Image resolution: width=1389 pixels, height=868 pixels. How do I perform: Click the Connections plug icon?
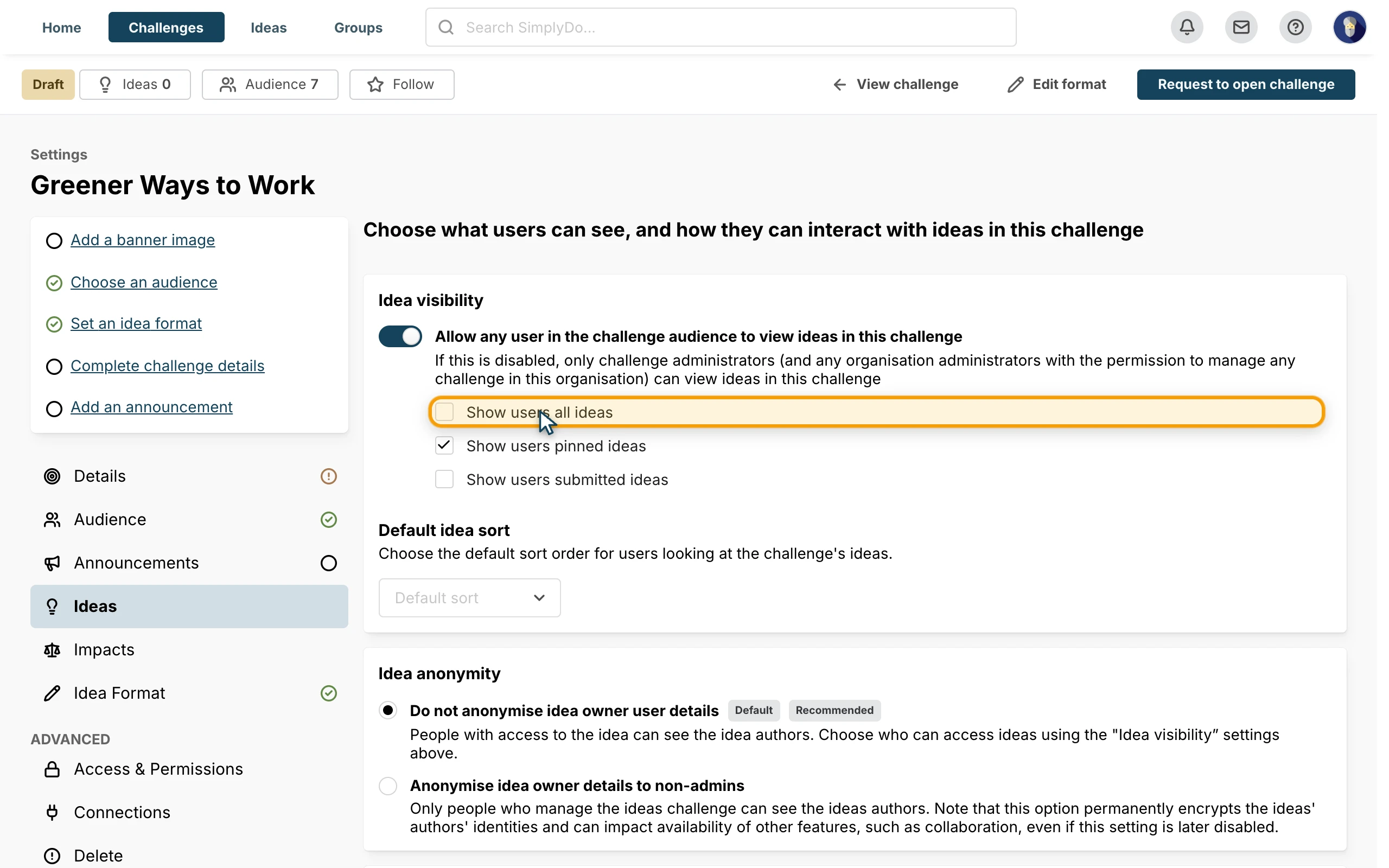pos(52,812)
